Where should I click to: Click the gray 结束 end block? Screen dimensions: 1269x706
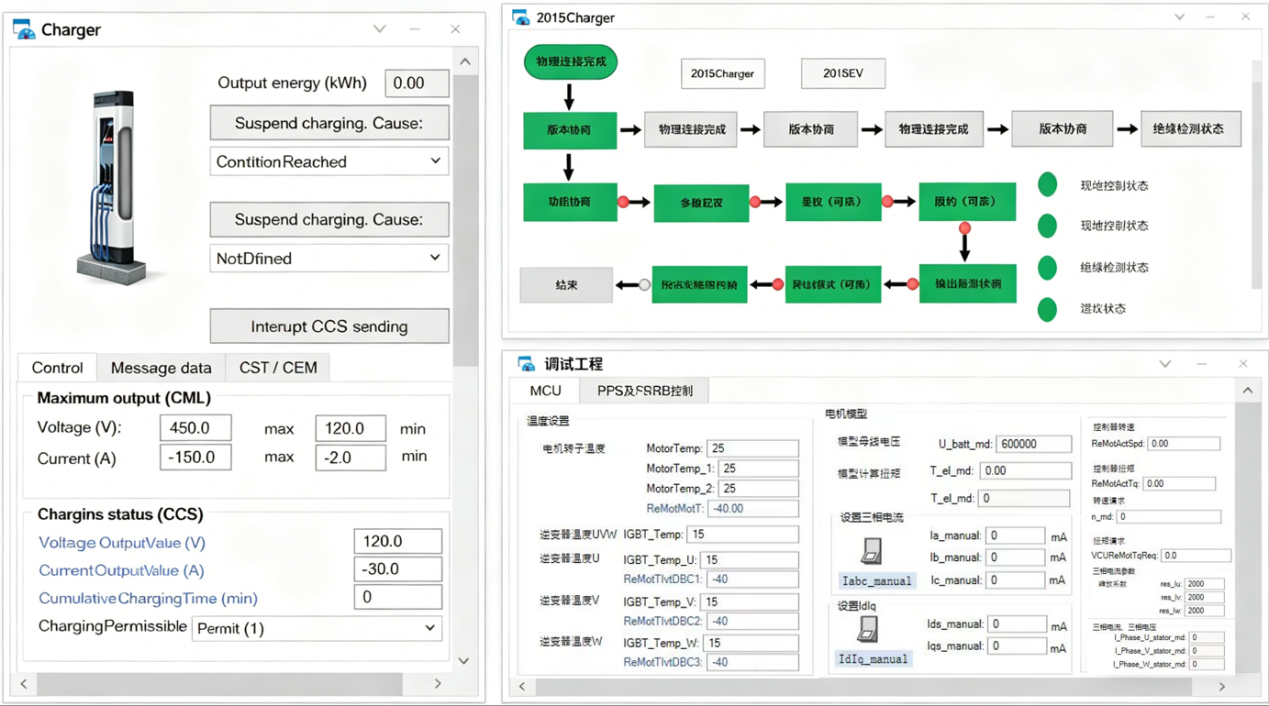point(566,285)
